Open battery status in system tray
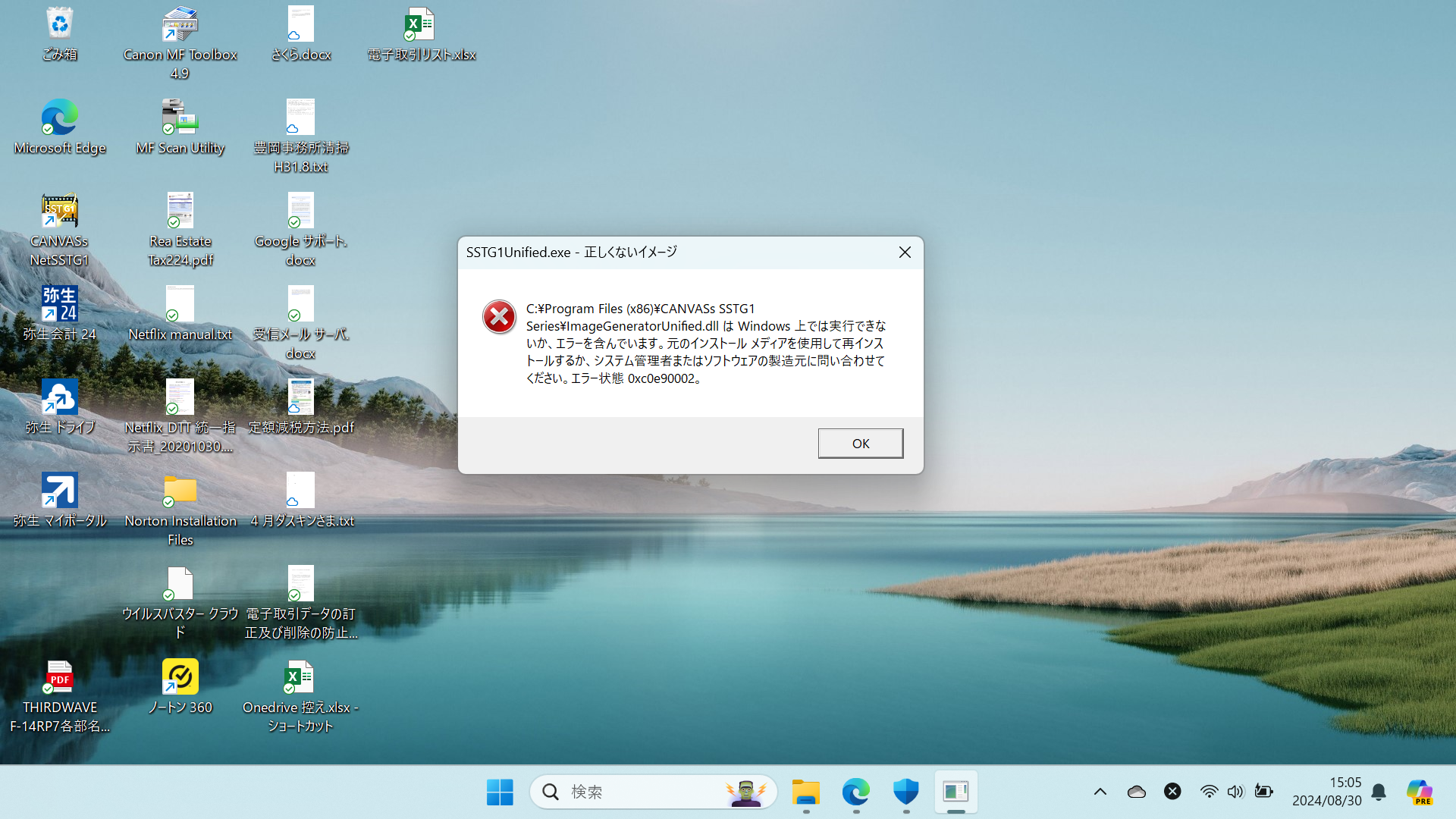Screen dimensions: 1456x819 pyautogui.click(x=1263, y=792)
